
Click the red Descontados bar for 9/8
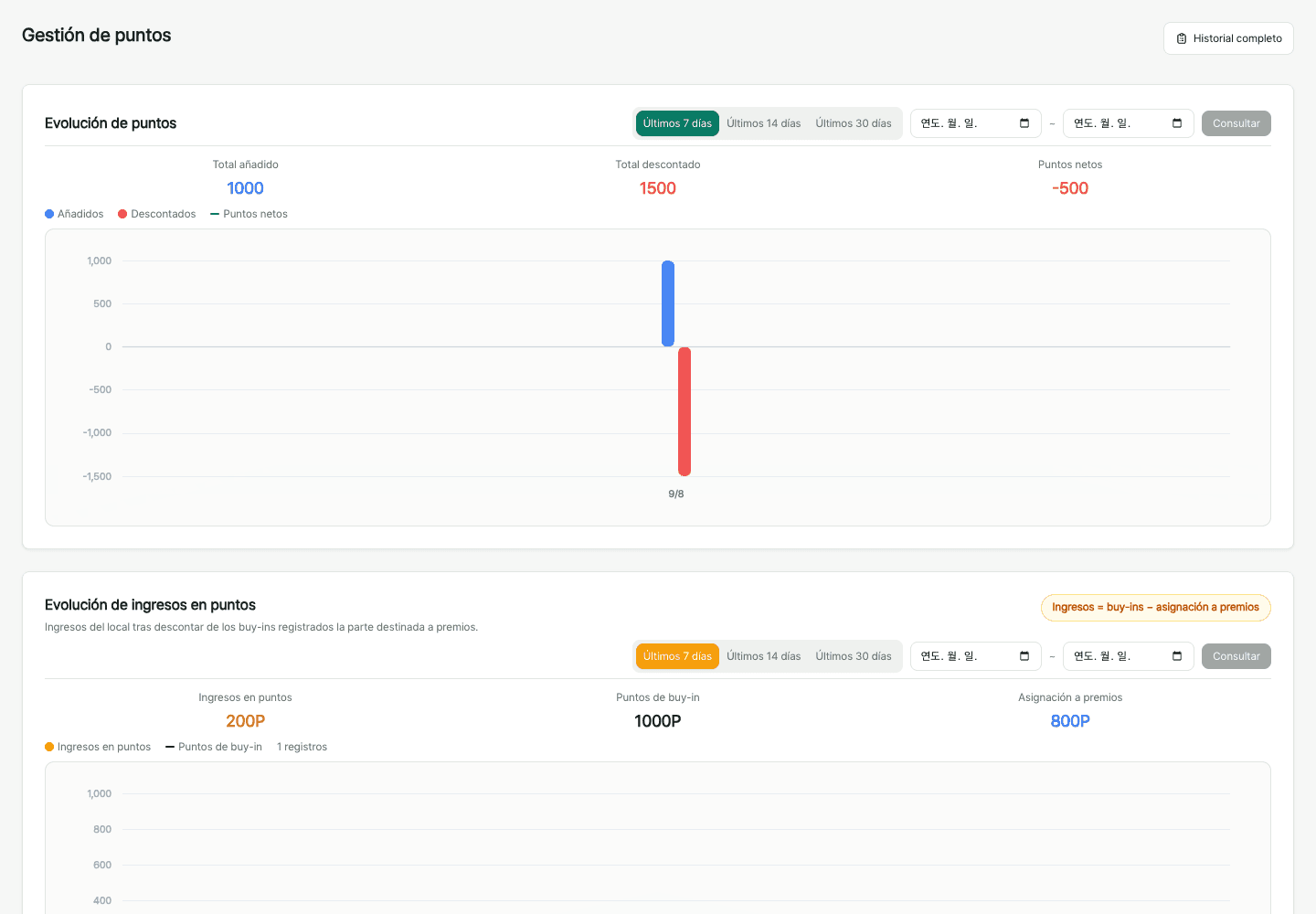coord(685,411)
